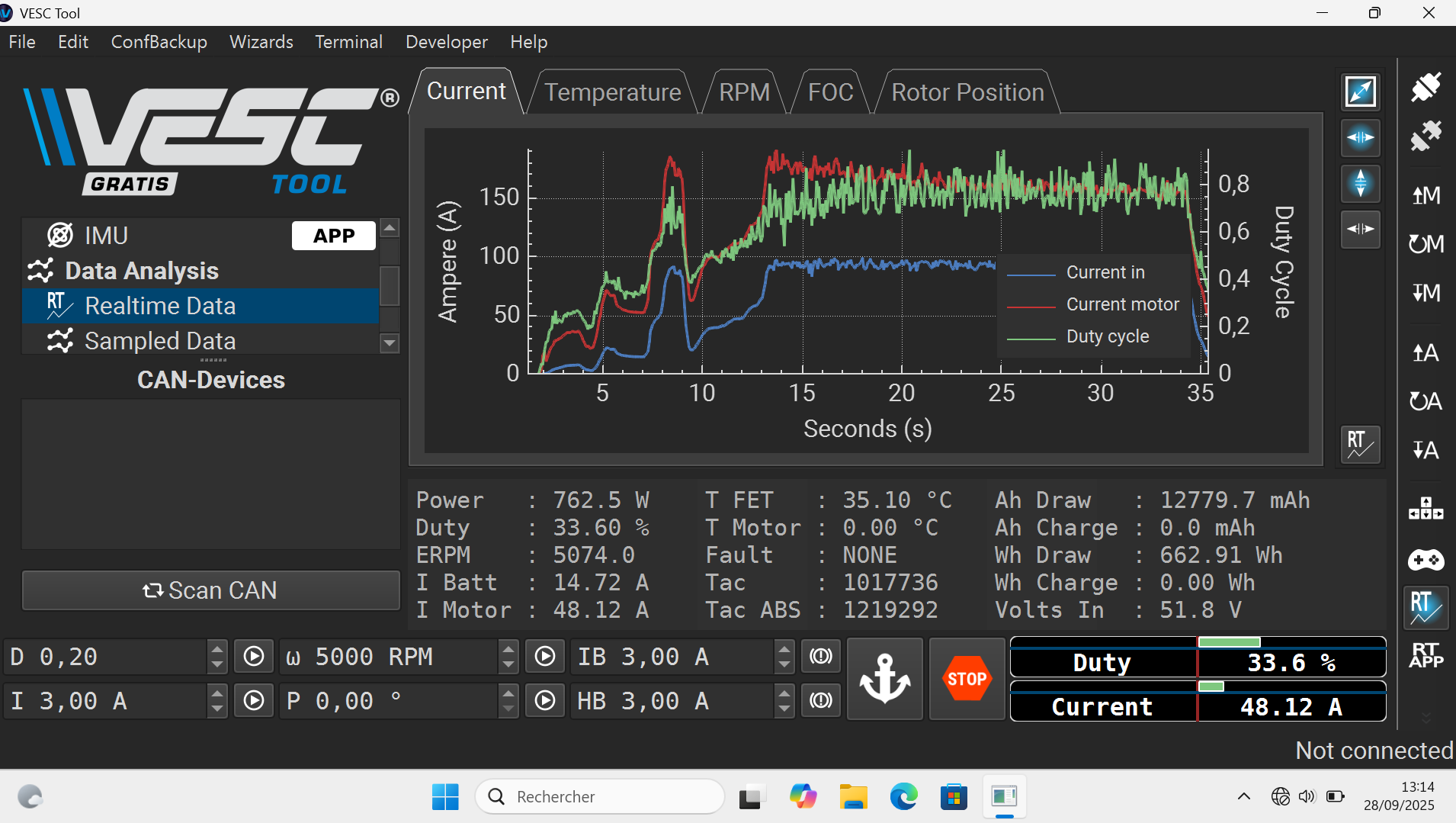Click the Windows Start button
Viewport: 1456px width, 823px height.
(445, 797)
